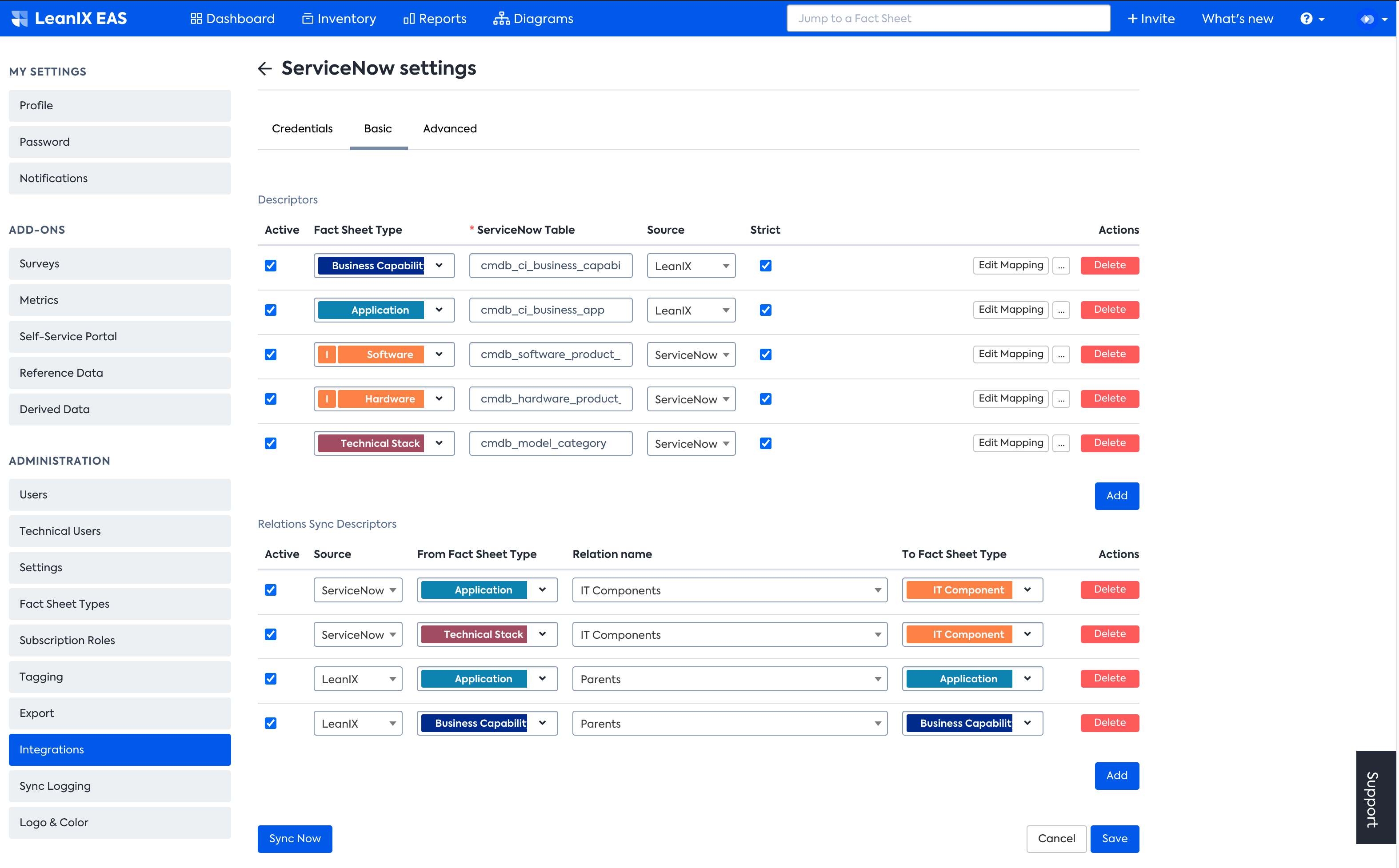Click Edit Mapping for Hardware row
The image size is (1399, 868).
point(1011,398)
